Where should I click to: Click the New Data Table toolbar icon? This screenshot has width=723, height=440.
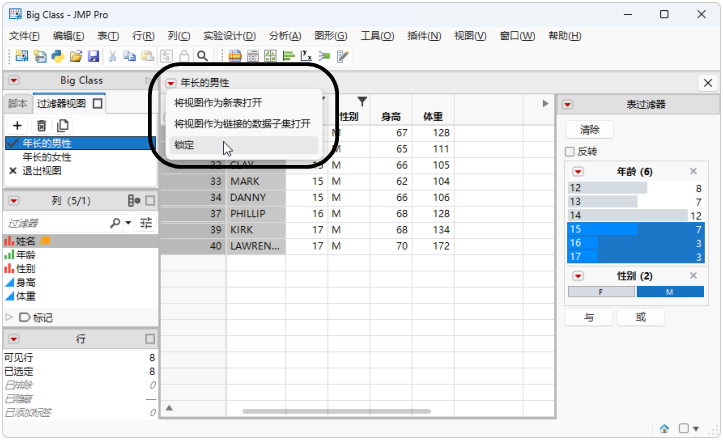[x=21, y=56]
